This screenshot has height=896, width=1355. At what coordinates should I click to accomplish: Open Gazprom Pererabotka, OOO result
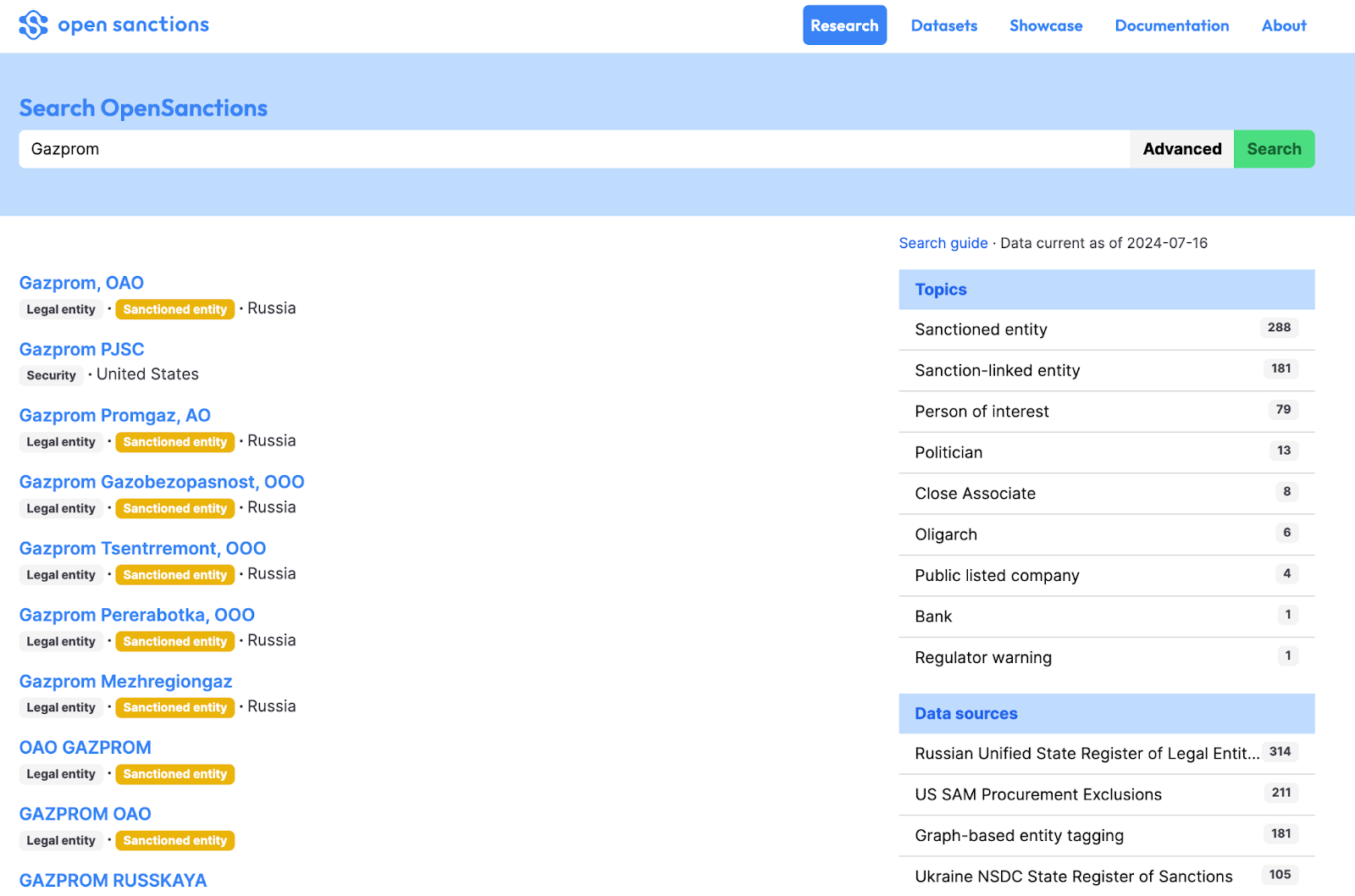pos(137,615)
